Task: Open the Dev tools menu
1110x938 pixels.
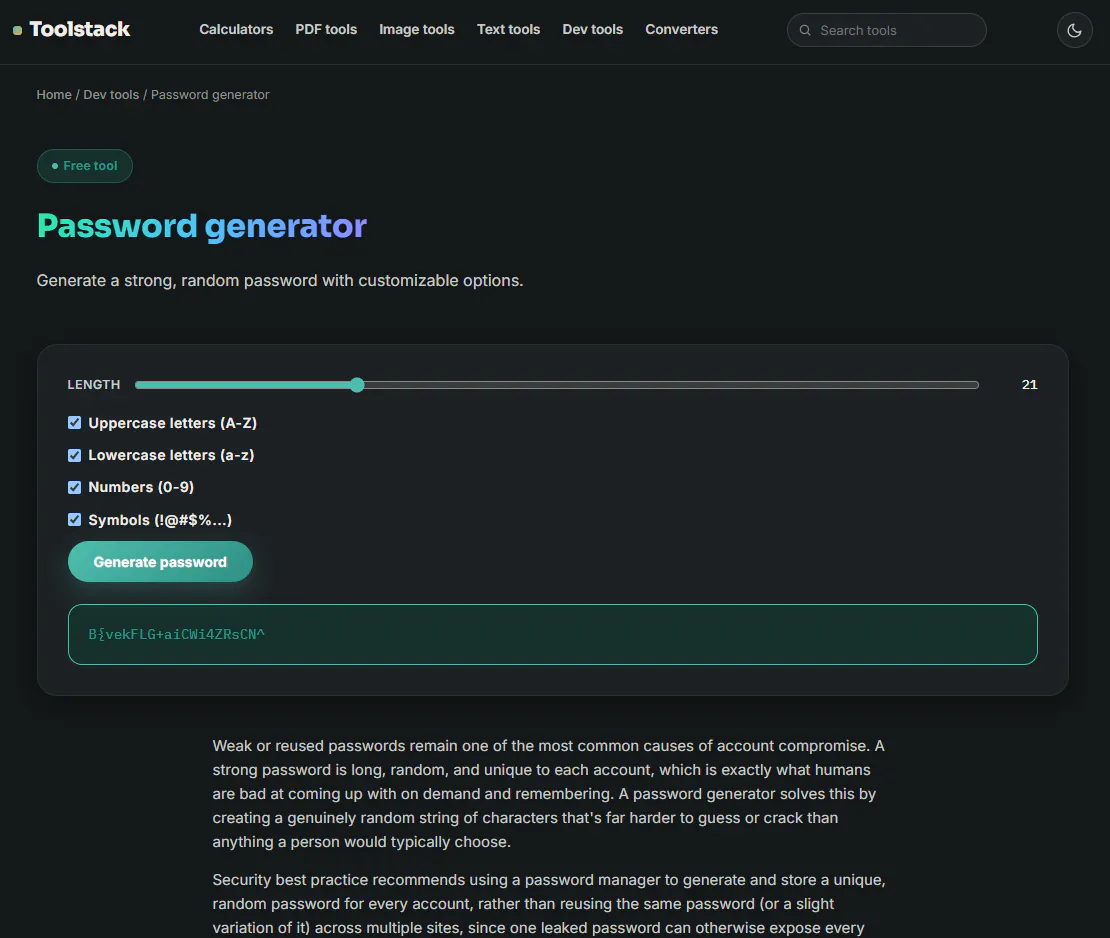Action: tap(593, 29)
